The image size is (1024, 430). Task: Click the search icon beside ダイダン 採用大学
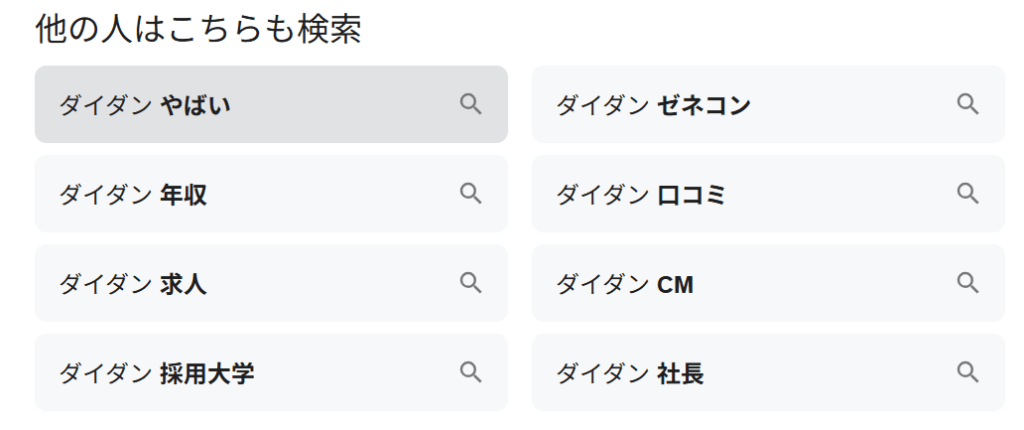click(x=470, y=372)
